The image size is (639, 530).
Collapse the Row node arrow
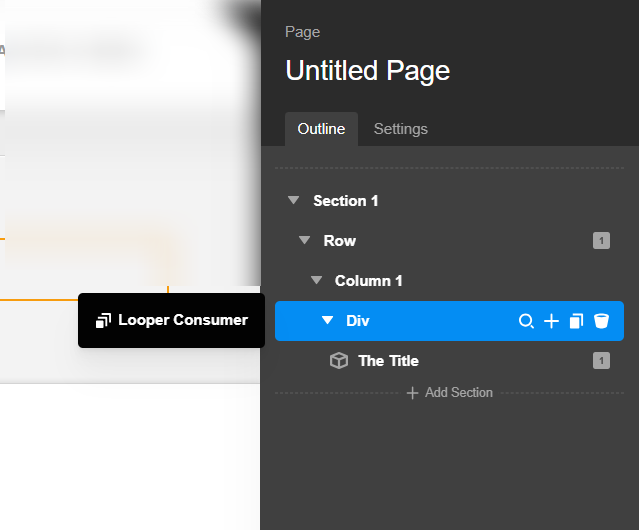point(305,241)
